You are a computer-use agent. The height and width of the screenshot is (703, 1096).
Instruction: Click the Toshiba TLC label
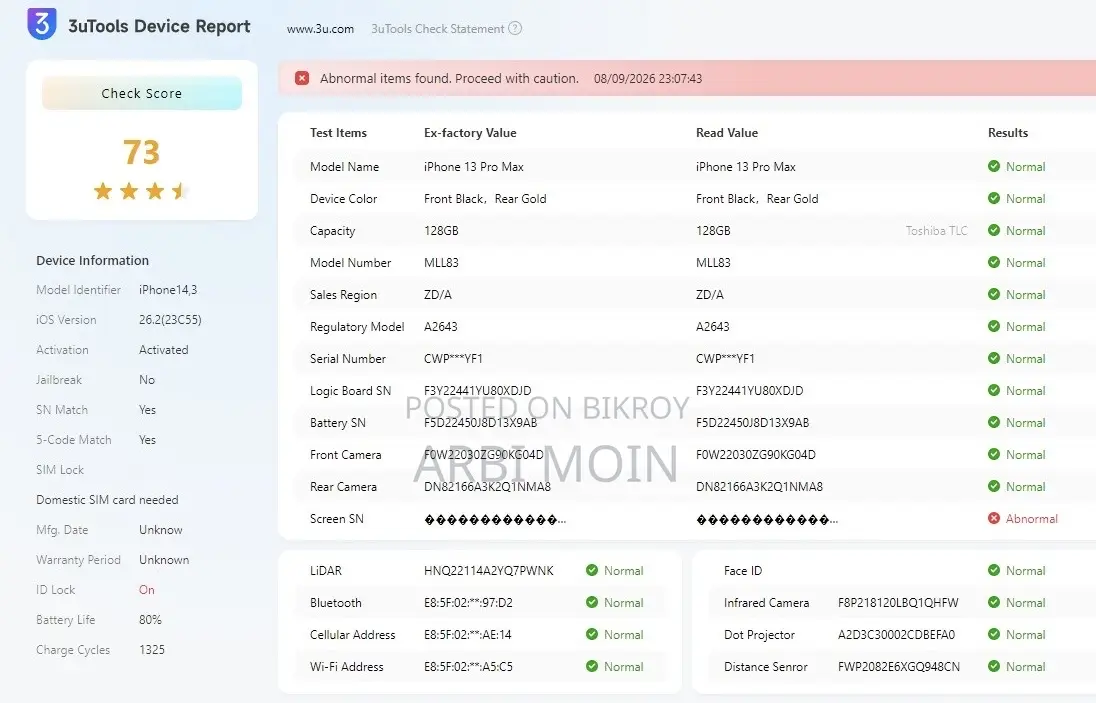(937, 231)
